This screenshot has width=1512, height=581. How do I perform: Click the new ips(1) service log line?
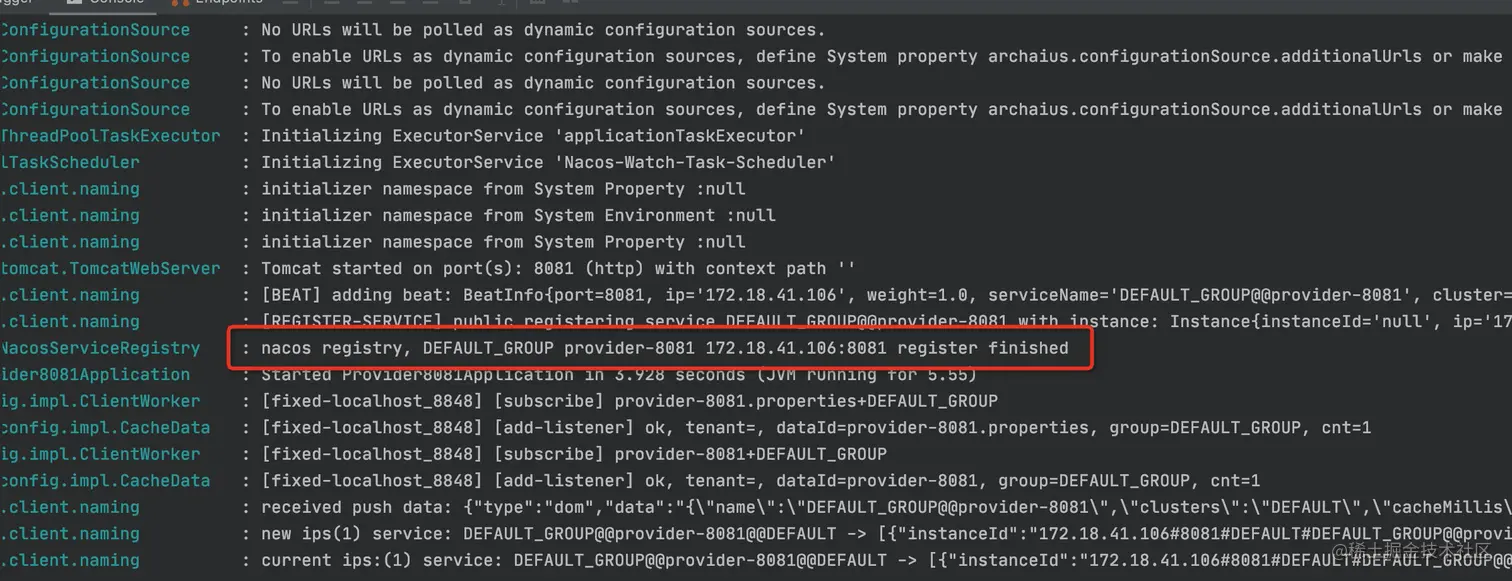pyautogui.click(x=880, y=534)
